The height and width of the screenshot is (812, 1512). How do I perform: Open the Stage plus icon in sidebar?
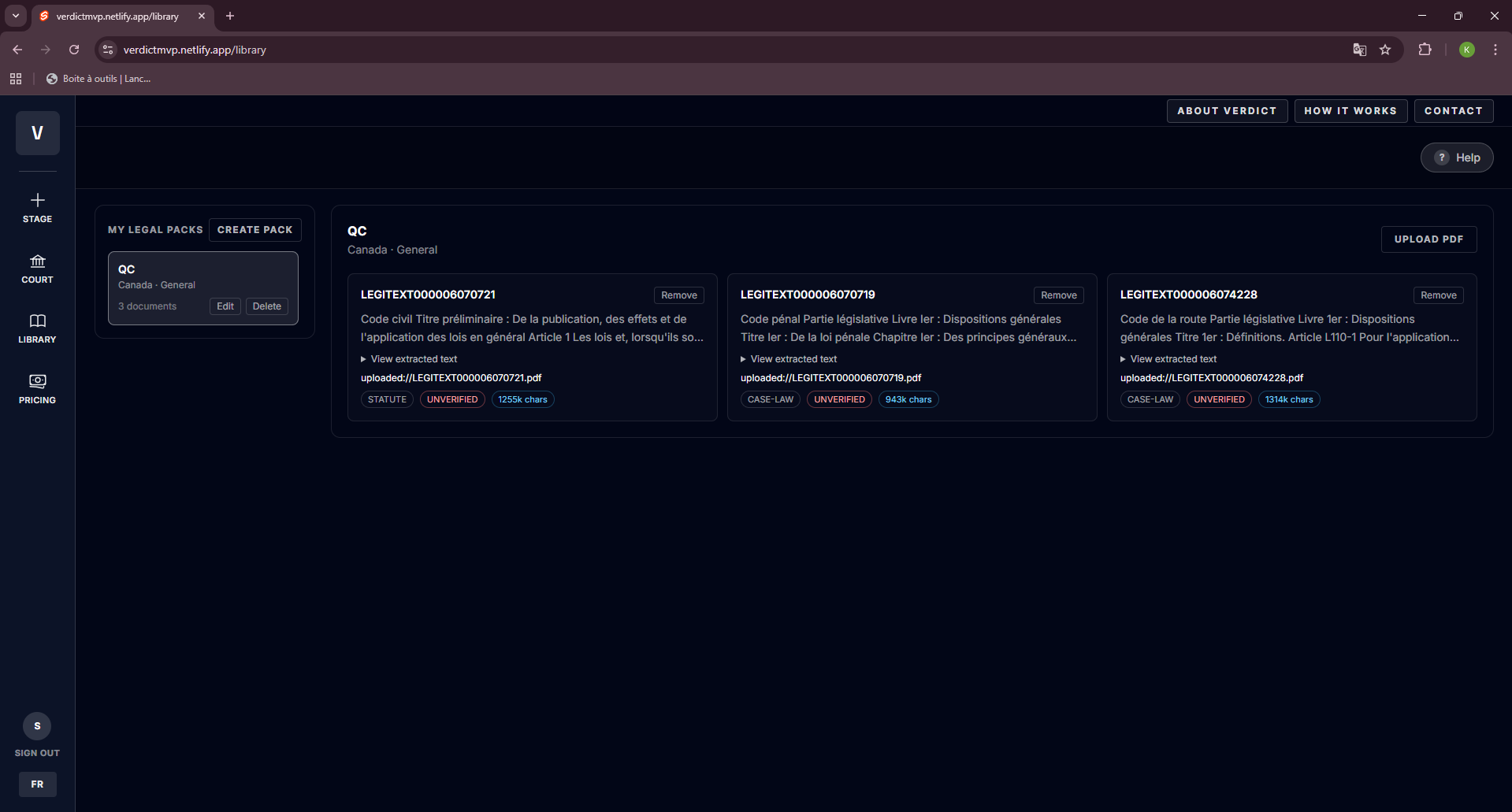pos(37,200)
